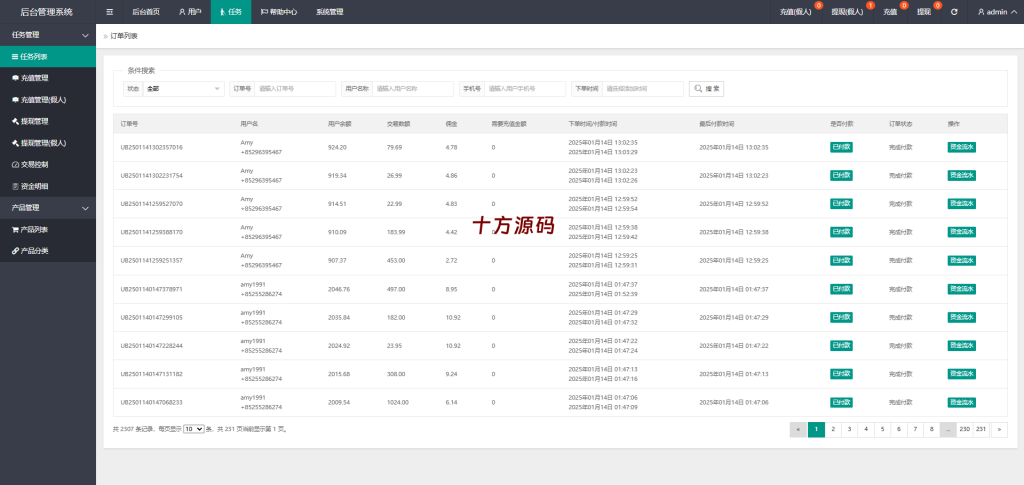Click 资金流水 for order UB2501141259251357
The image size is (1024, 485).
(x=961, y=260)
